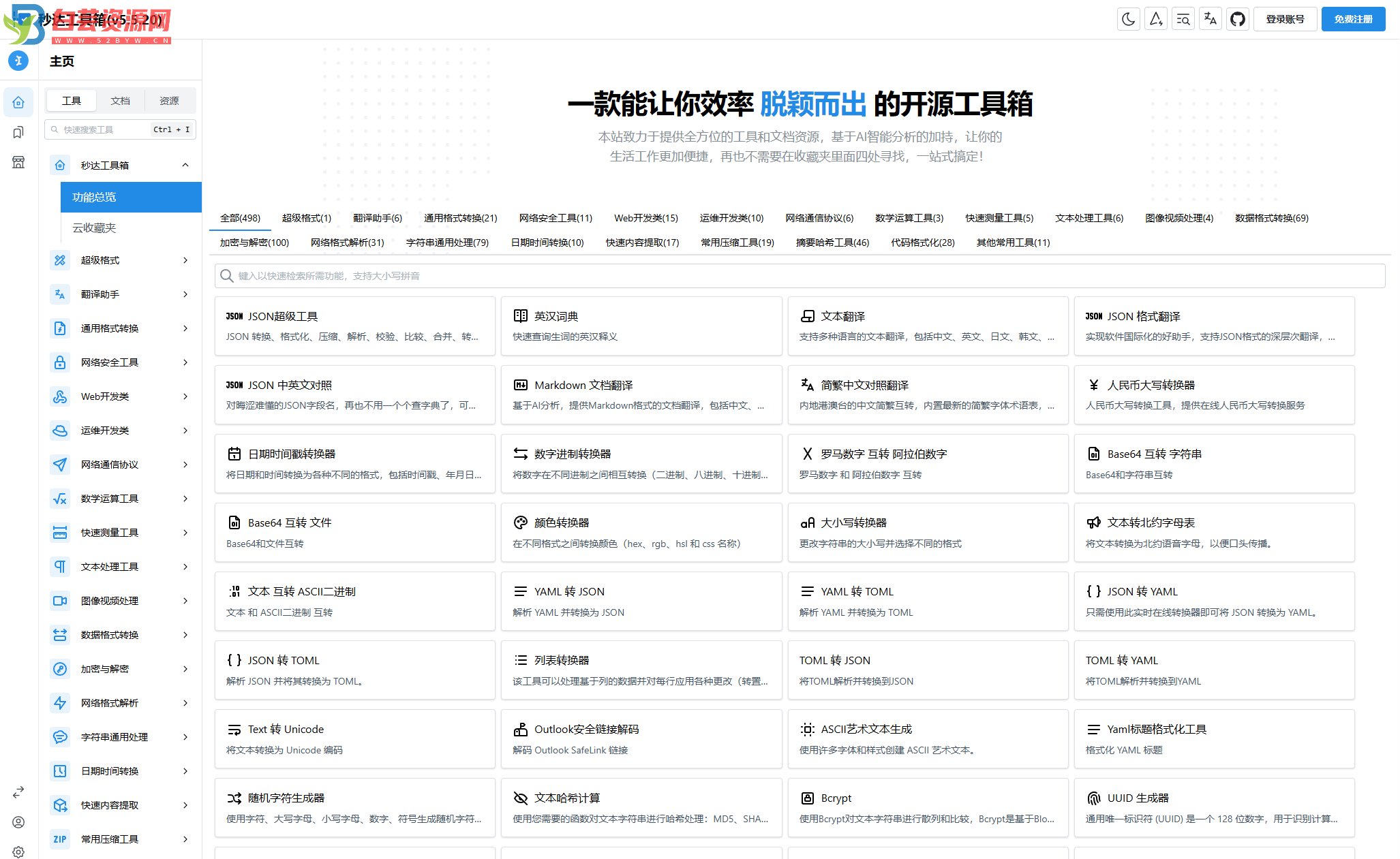This screenshot has height=859, width=1400.
Task: Click the palette icon of 颜色转换器
Action: 521,522
